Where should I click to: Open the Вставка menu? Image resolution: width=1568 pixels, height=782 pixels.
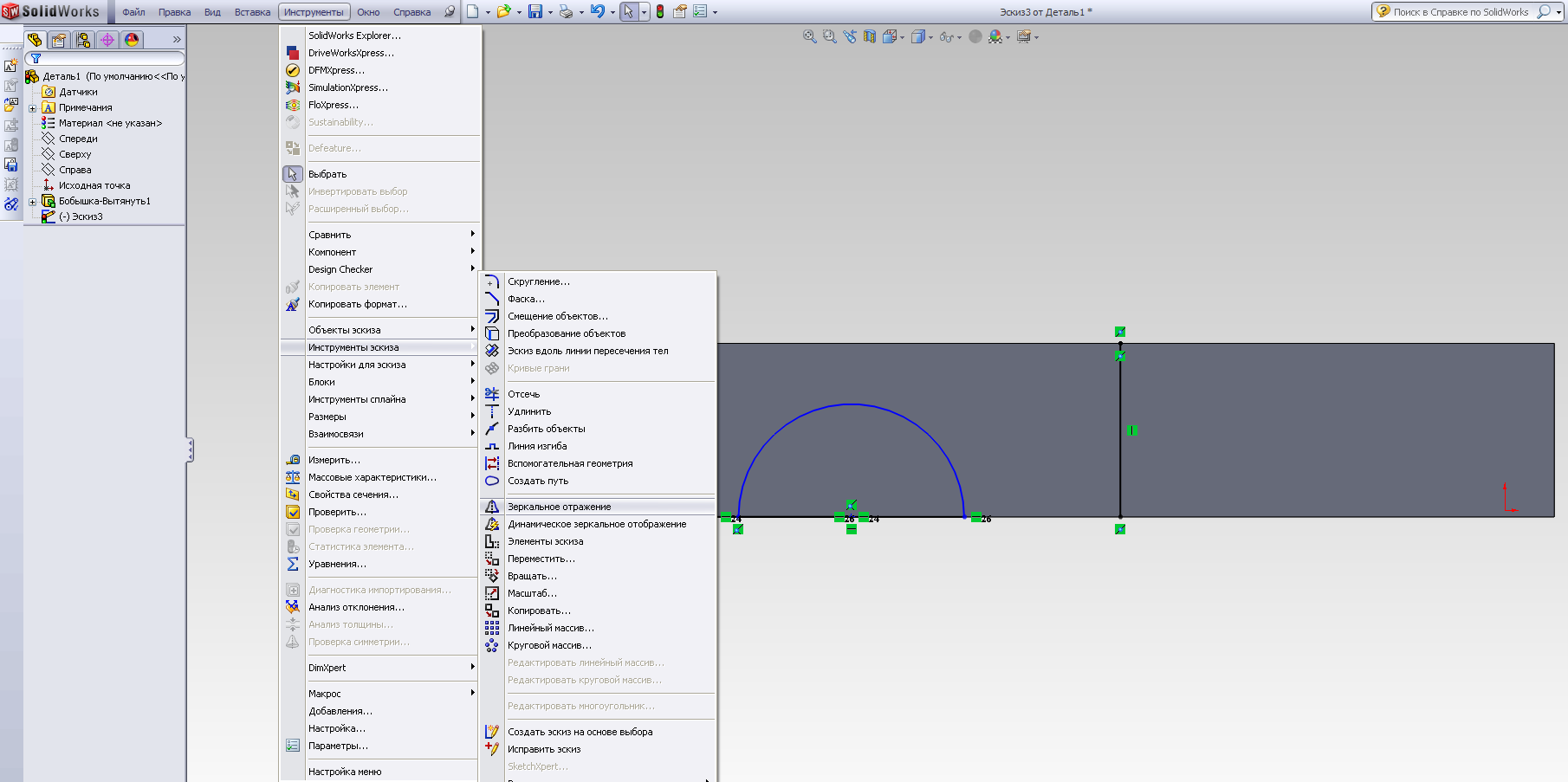pyautogui.click(x=252, y=12)
